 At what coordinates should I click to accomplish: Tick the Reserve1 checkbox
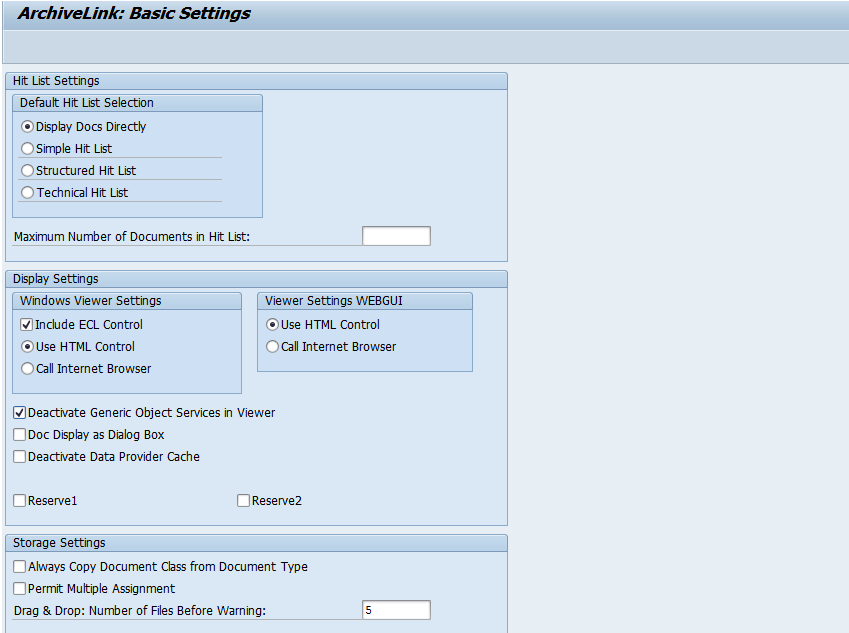(19, 501)
